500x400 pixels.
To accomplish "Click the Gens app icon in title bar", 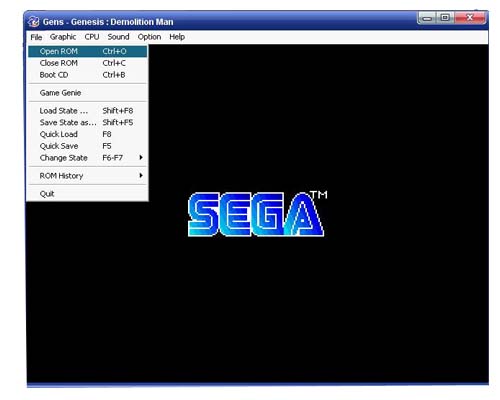I will [x=34, y=22].
